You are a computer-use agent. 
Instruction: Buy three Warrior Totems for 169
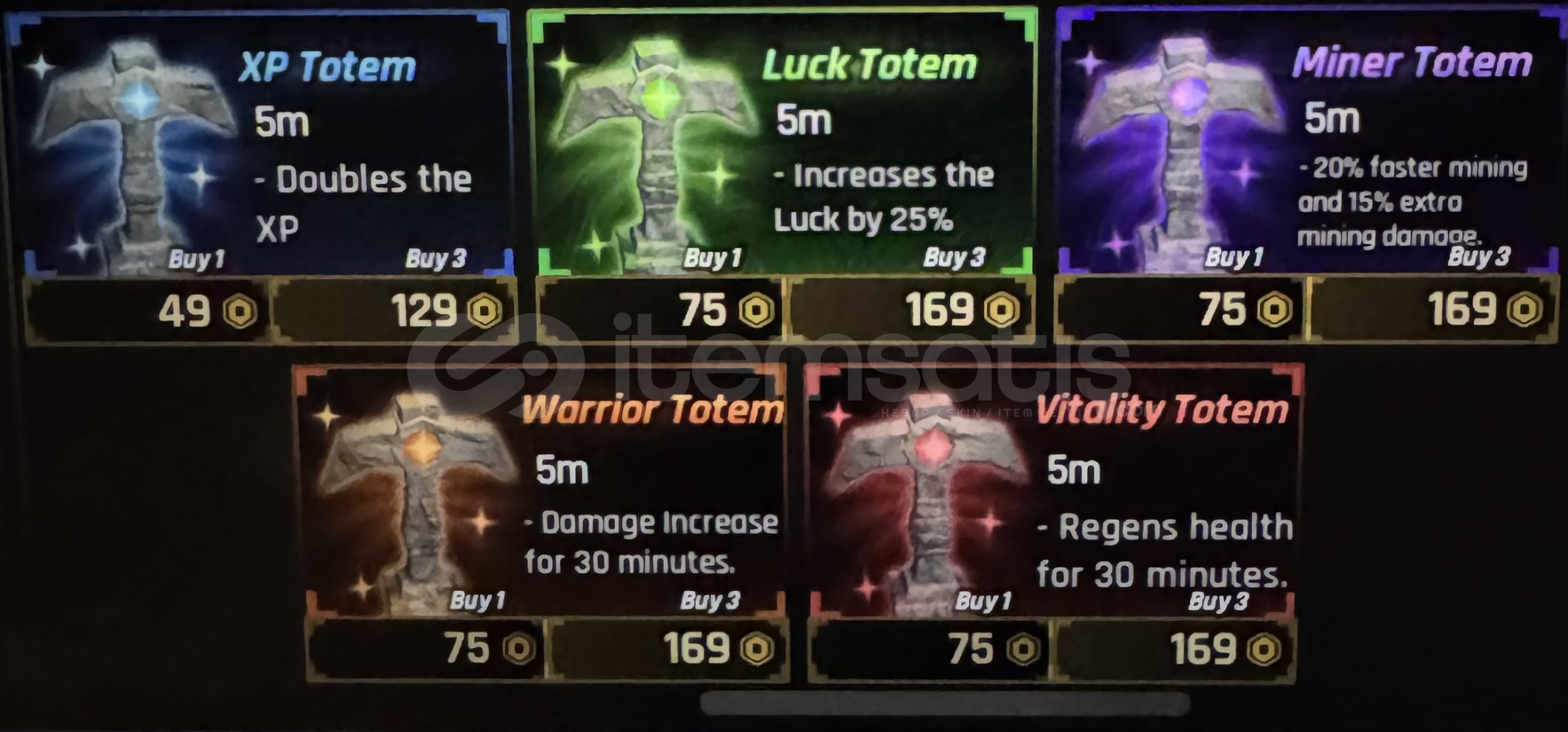[x=669, y=649]
